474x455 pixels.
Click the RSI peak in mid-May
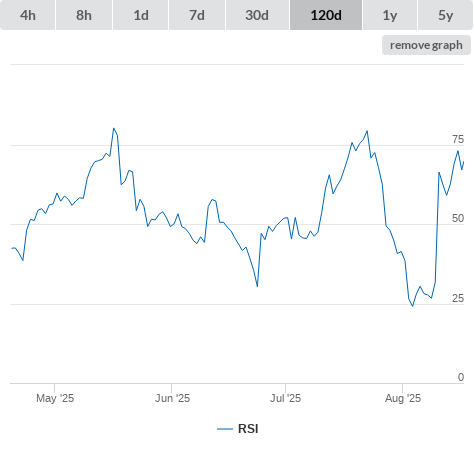coord(114,128)
